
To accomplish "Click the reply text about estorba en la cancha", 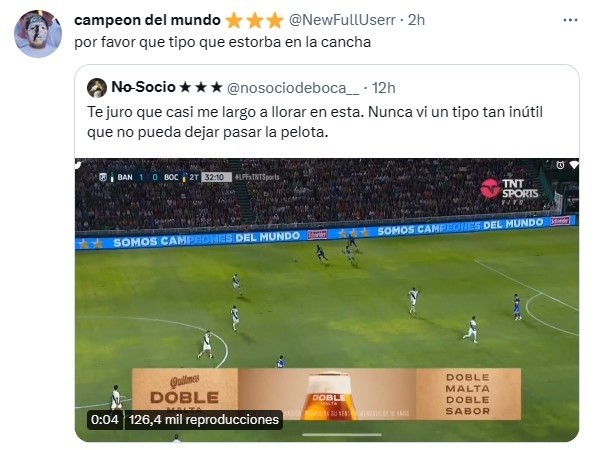I will [222, 42].
